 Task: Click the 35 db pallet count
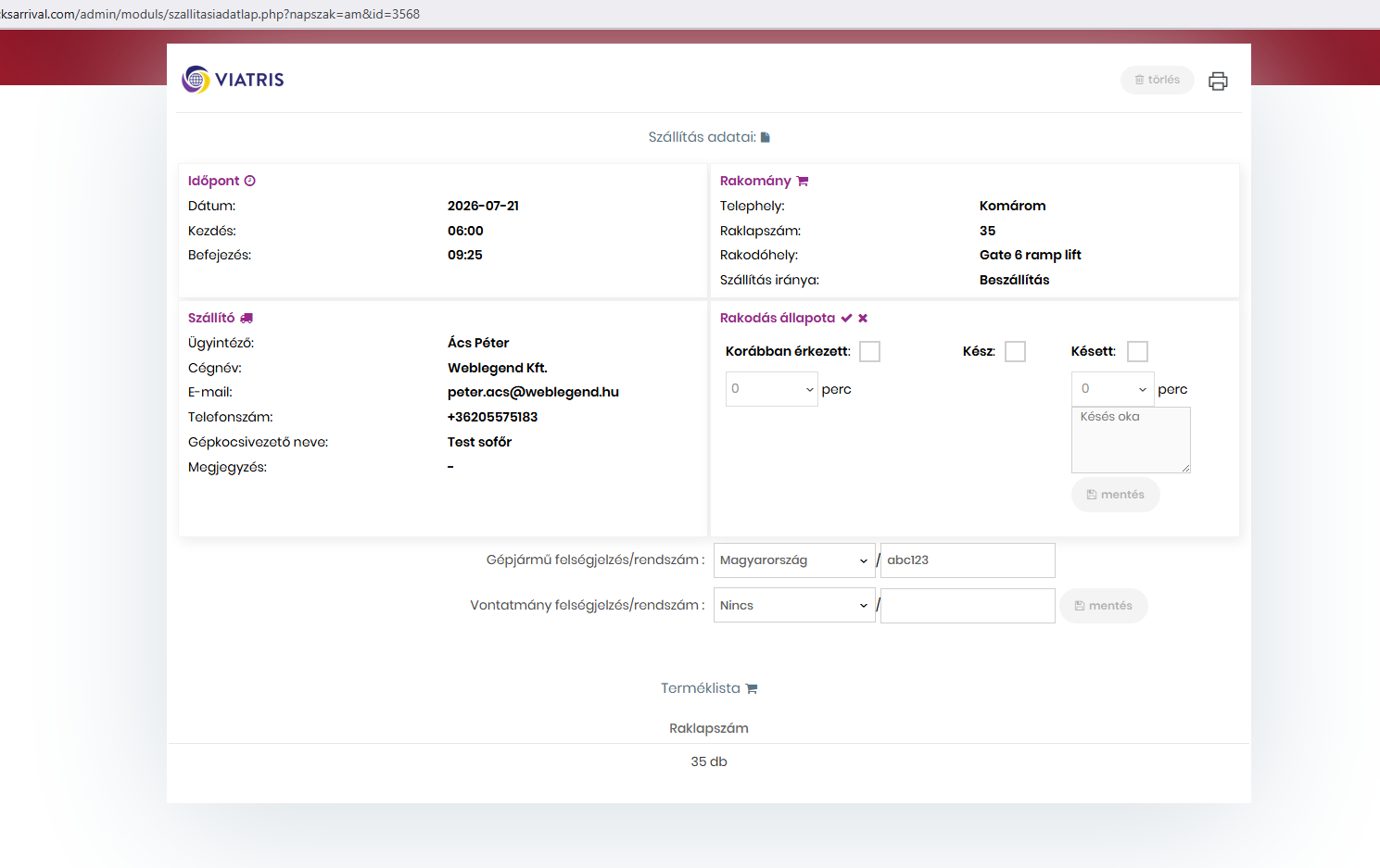click(x=709, y=761)
